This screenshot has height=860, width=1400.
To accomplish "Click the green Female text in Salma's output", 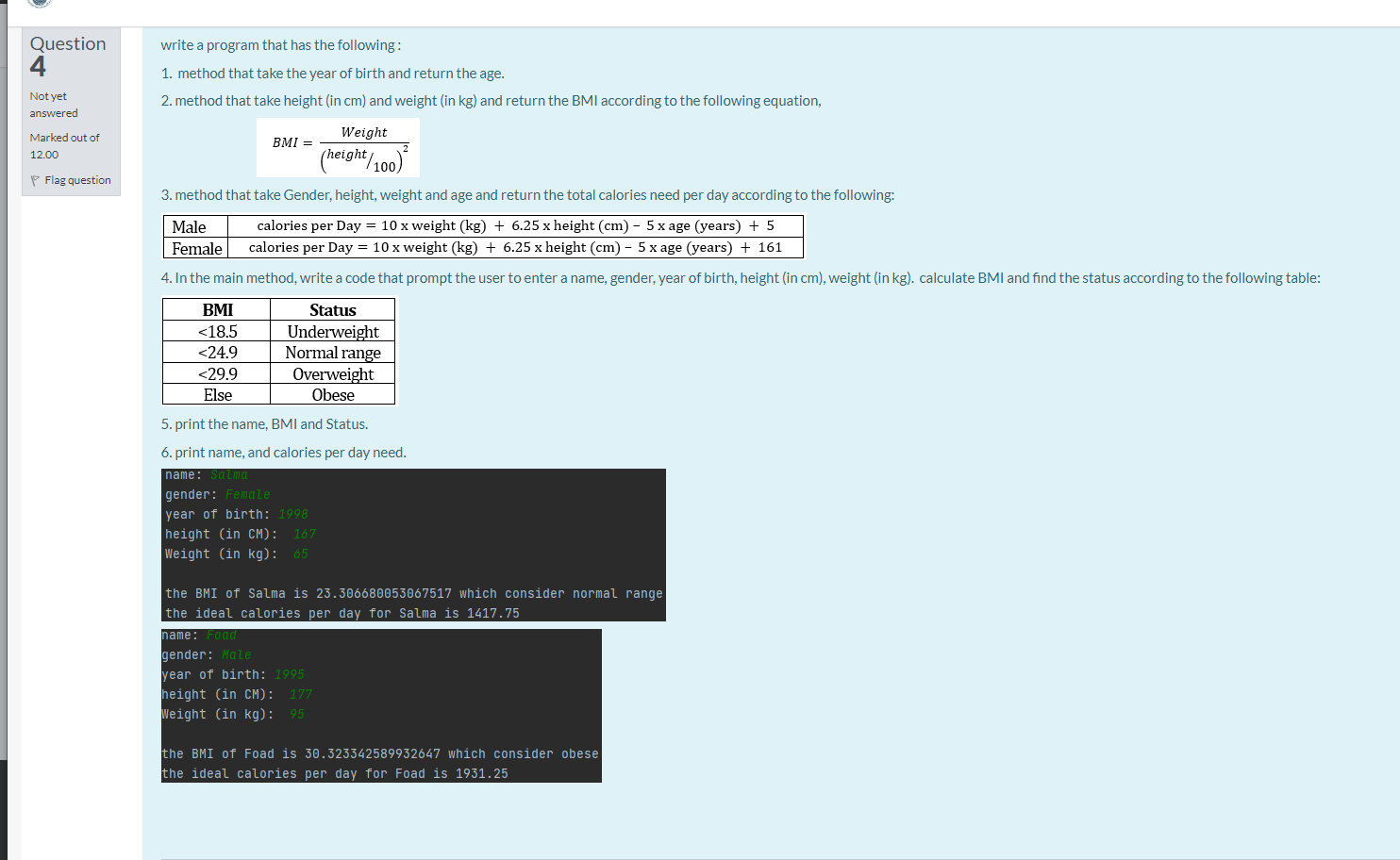I will coord(247,494).
